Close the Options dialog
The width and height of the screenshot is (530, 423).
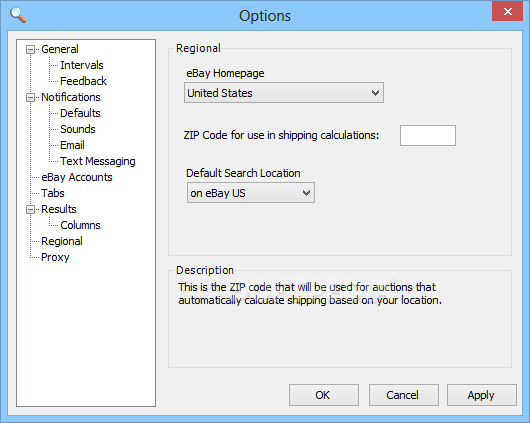pos(508,11)
